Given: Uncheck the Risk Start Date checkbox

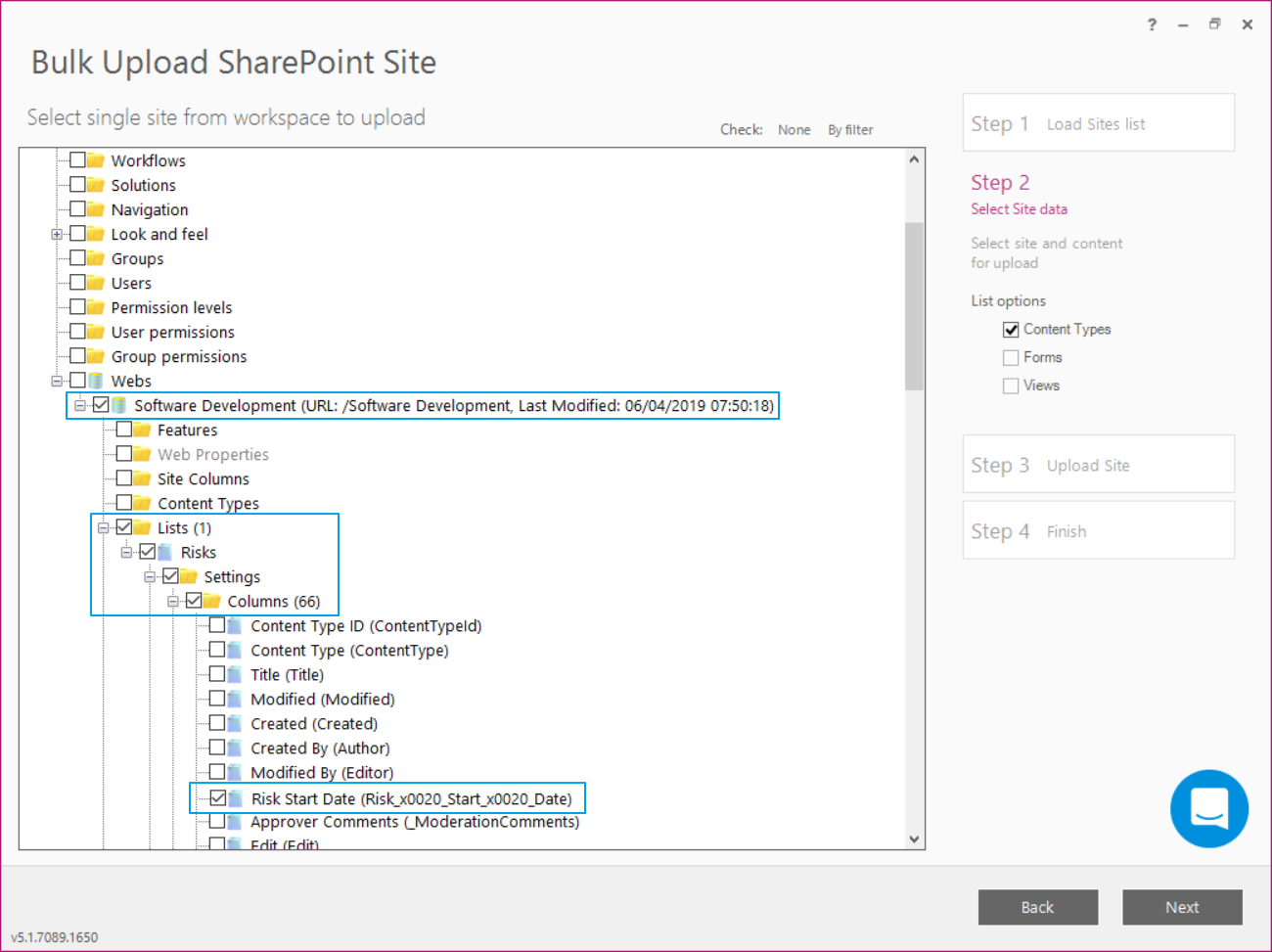Looking at the screenshot, I should coord(217,797).
